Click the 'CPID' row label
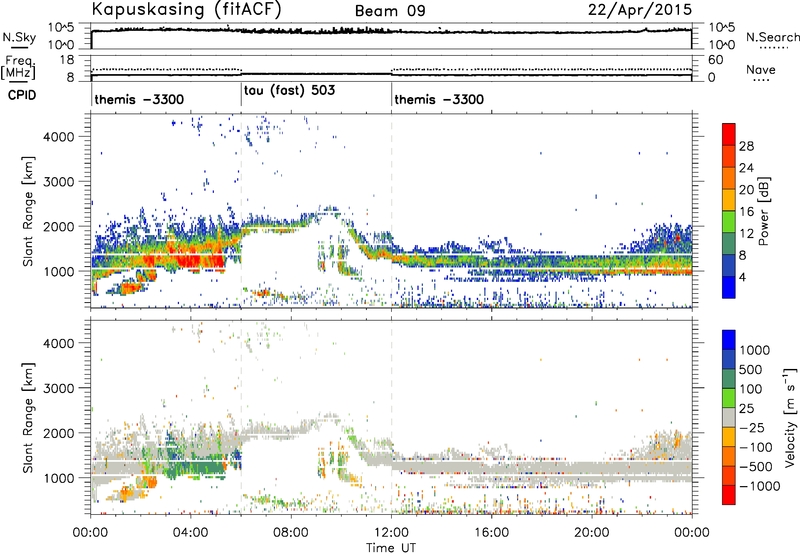Image resolution: width=800 pixels, height=554 pixels. click(x=22, y=95)
